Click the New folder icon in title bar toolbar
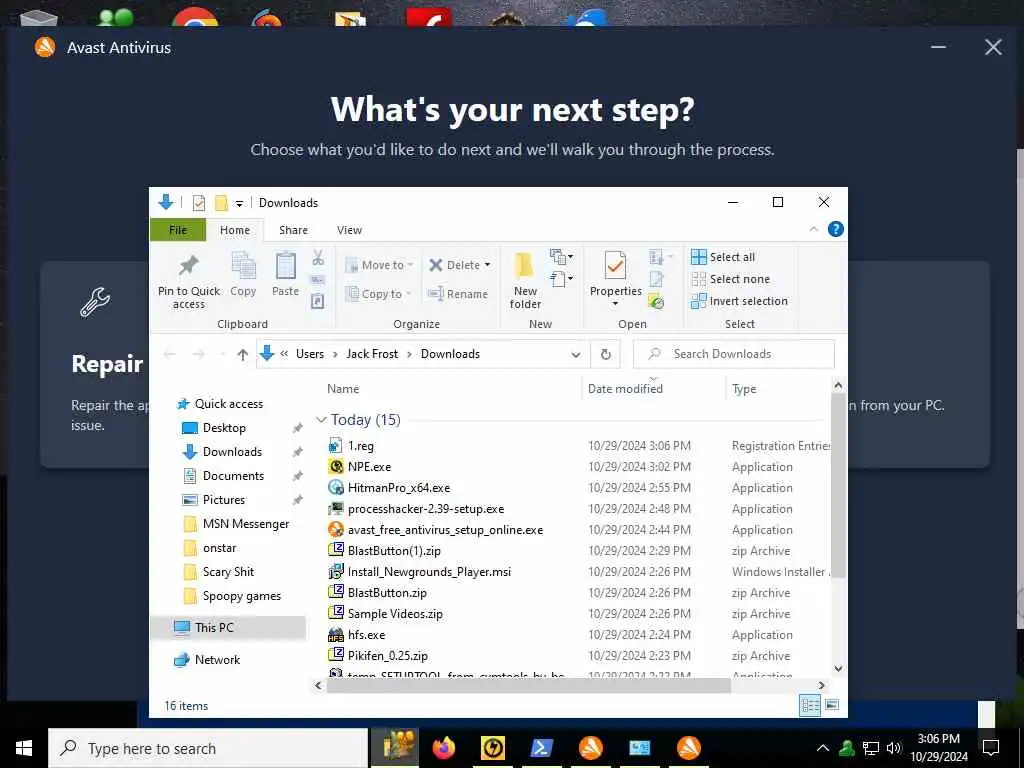1024x768 pixels. [x=221, y=203]
